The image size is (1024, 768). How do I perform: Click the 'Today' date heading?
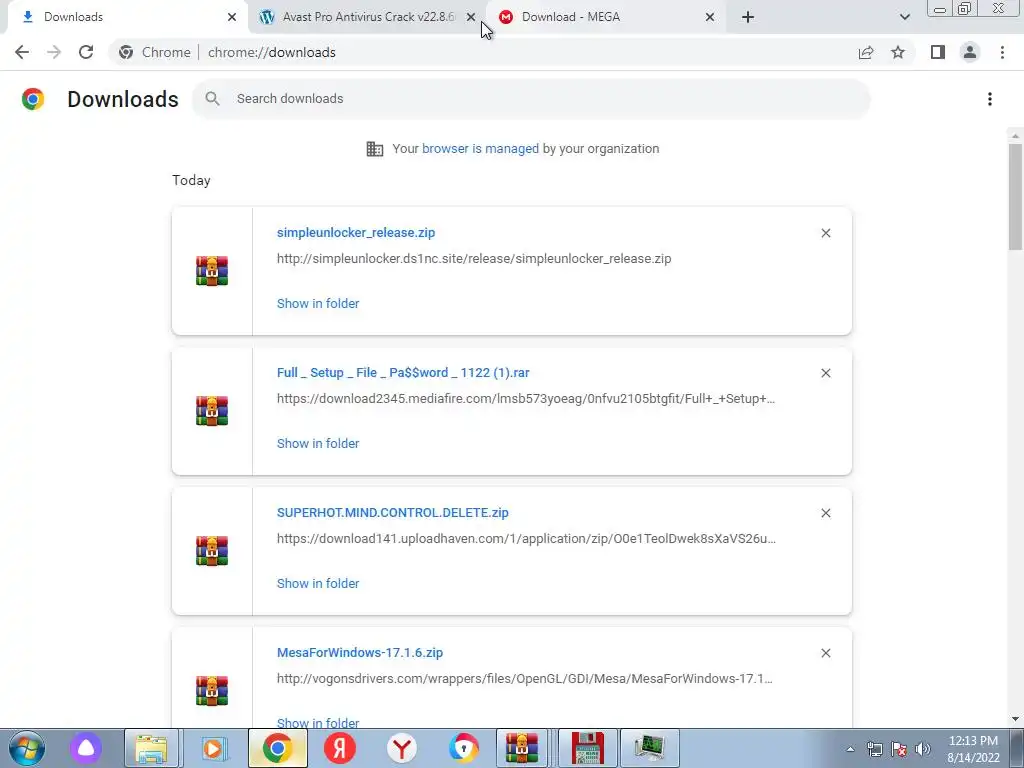[x=191, y=180]
